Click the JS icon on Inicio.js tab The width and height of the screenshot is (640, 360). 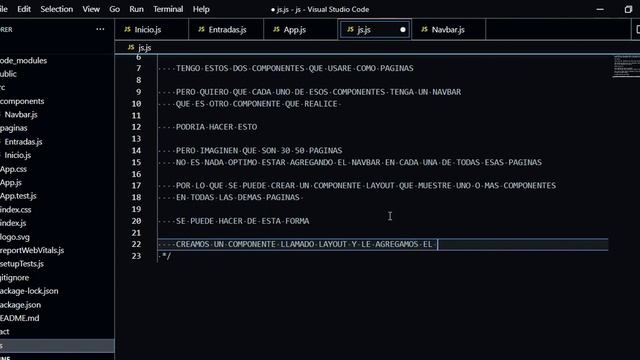click(127, 29)
